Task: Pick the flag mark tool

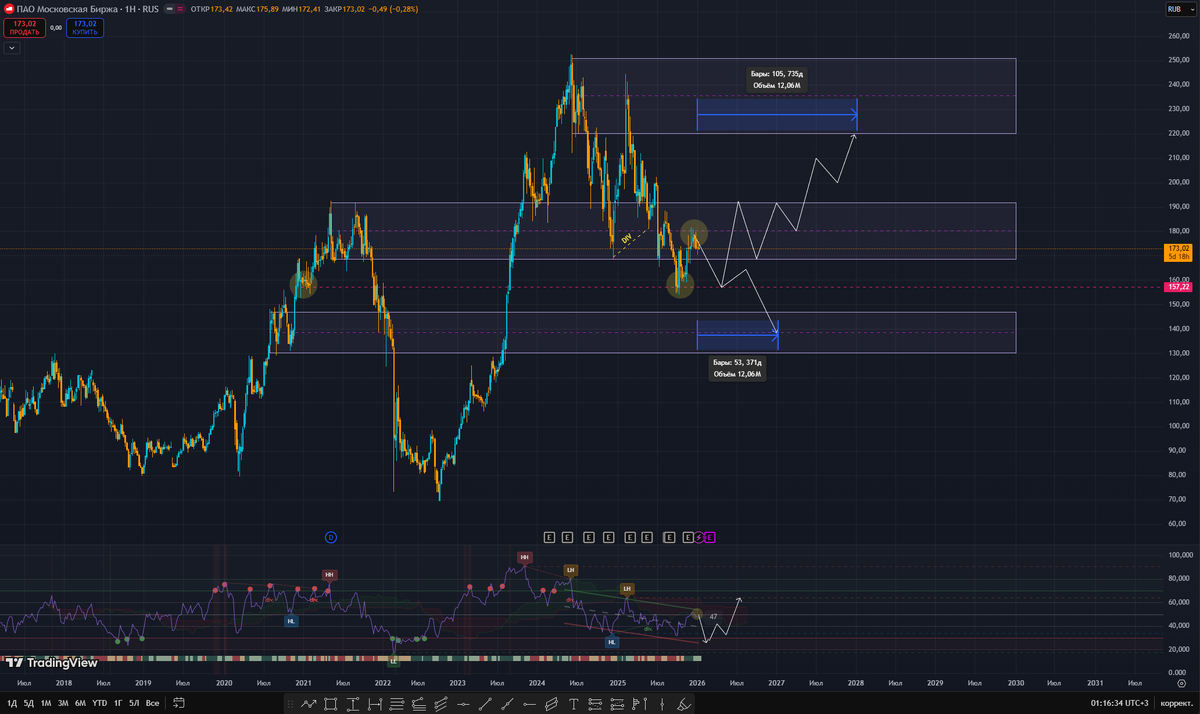Action: click(x=639, y=704)
